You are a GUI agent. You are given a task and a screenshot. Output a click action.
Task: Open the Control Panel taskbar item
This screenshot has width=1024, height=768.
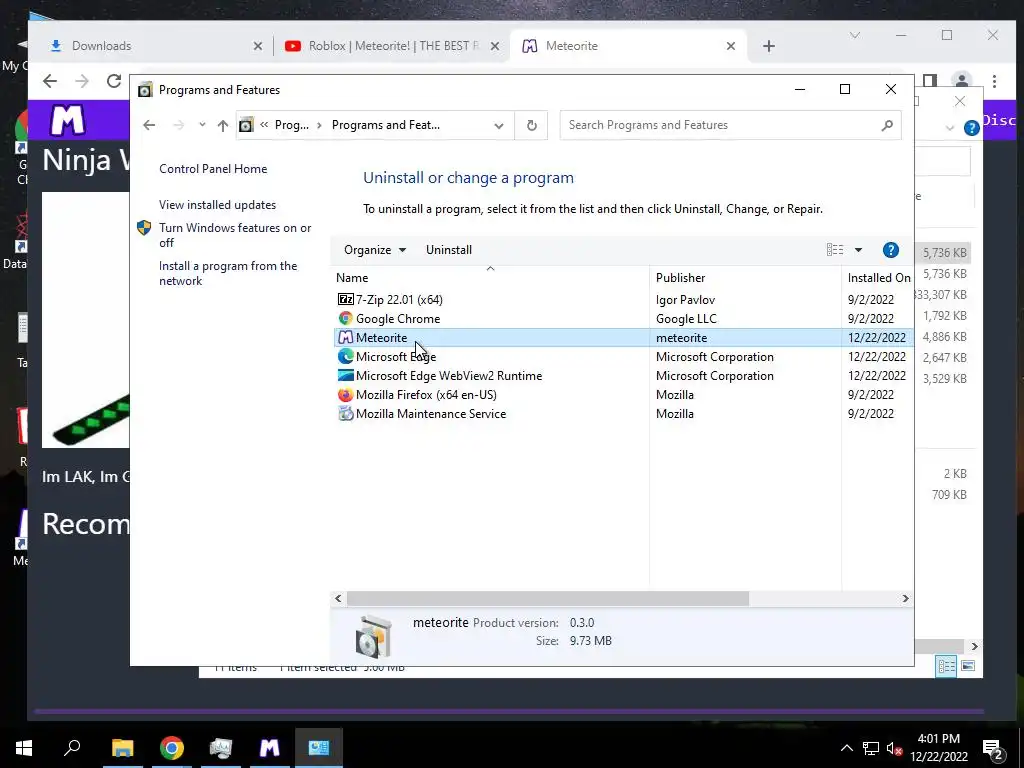(x=319, y=748)
